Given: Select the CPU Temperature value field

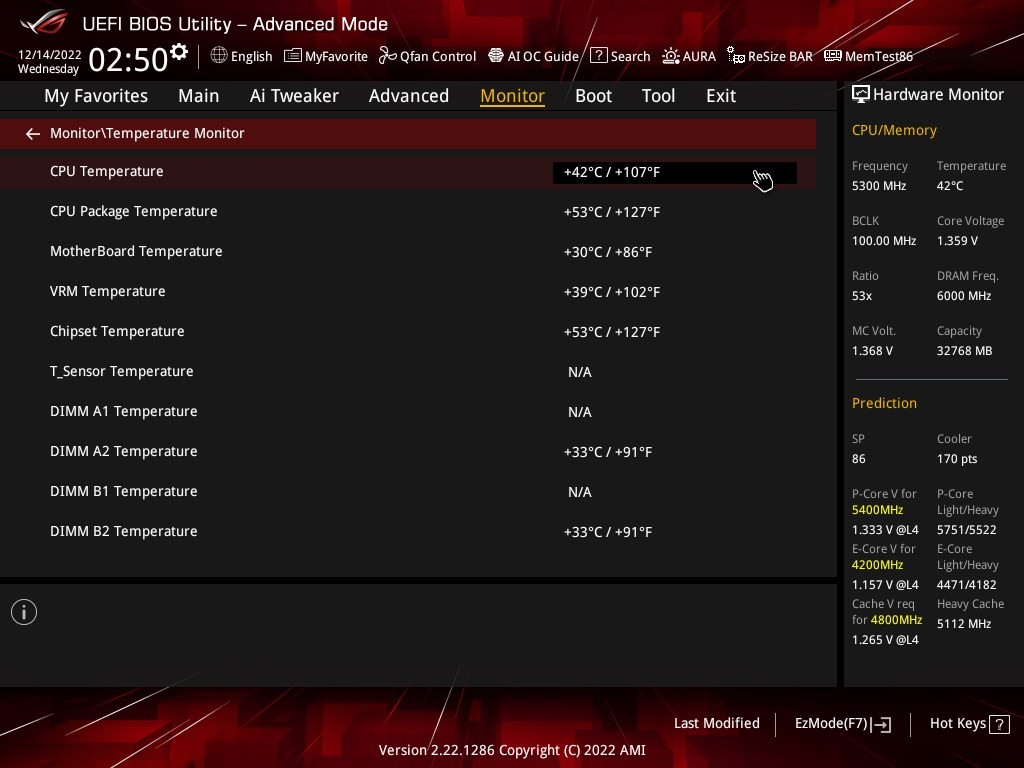Looking at the screenshot, I should [x=674, y=172].
